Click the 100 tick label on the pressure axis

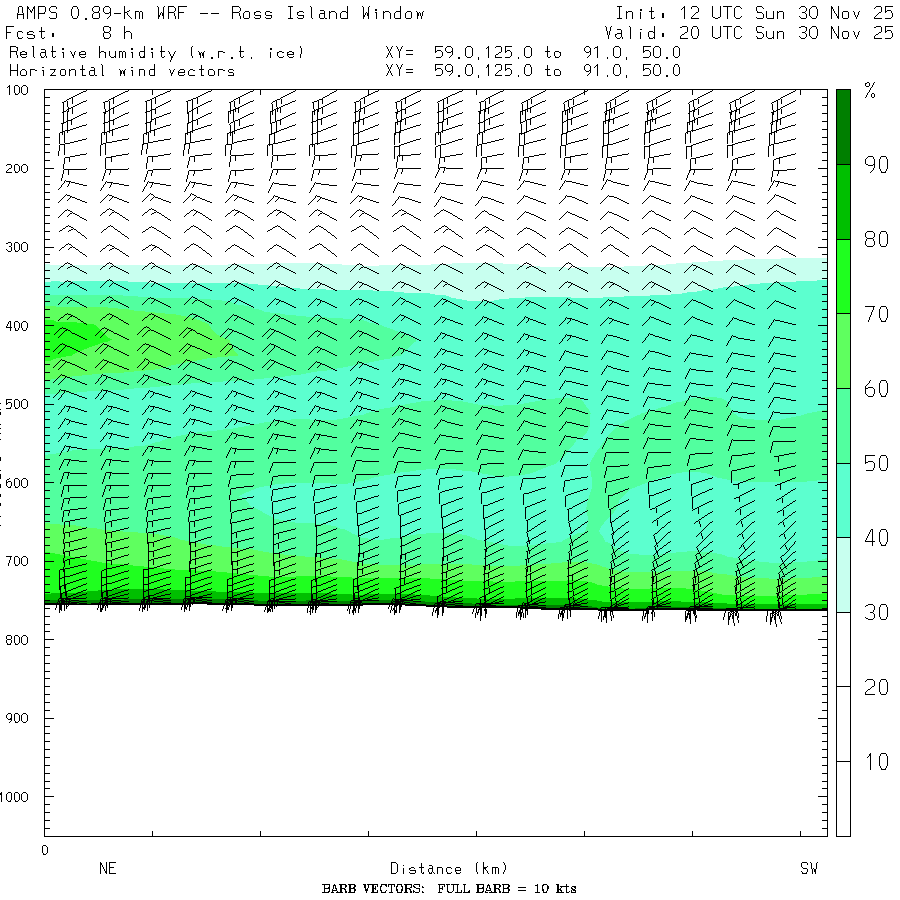pos(21,90)
